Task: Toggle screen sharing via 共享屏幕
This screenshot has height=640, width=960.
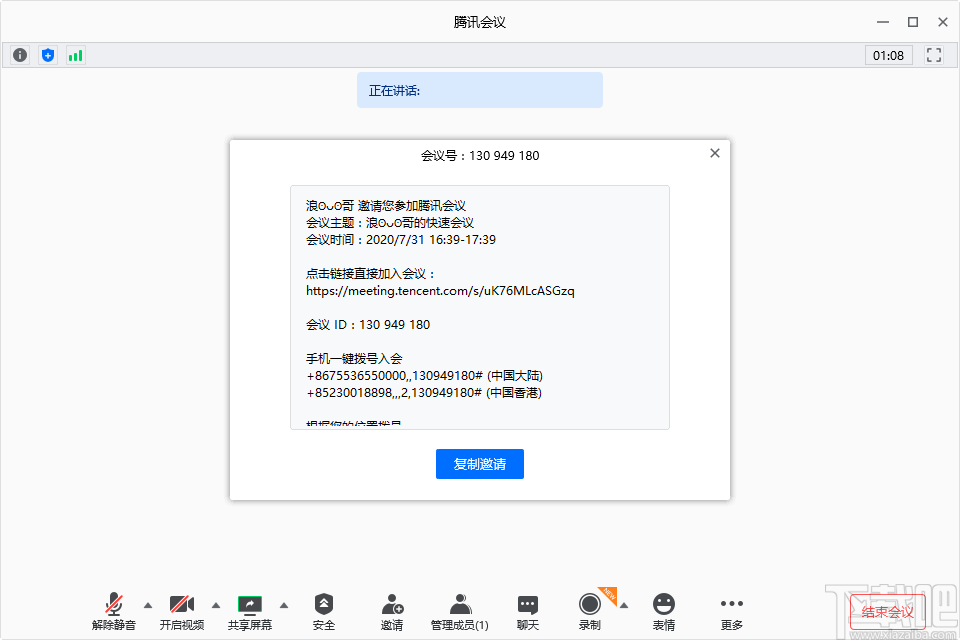Action: tap(249, 608)
